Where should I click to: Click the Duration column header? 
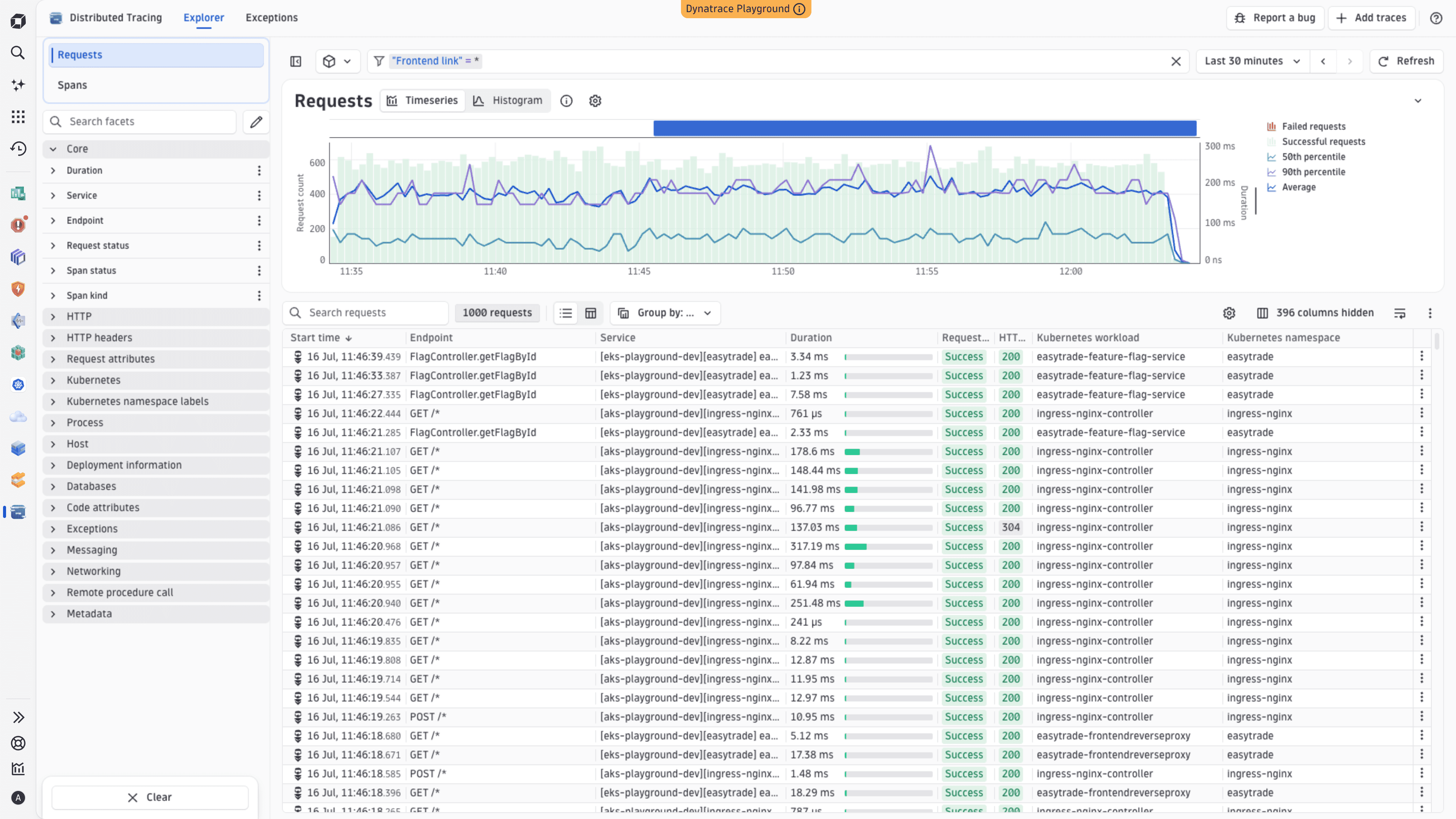[811, 338]
